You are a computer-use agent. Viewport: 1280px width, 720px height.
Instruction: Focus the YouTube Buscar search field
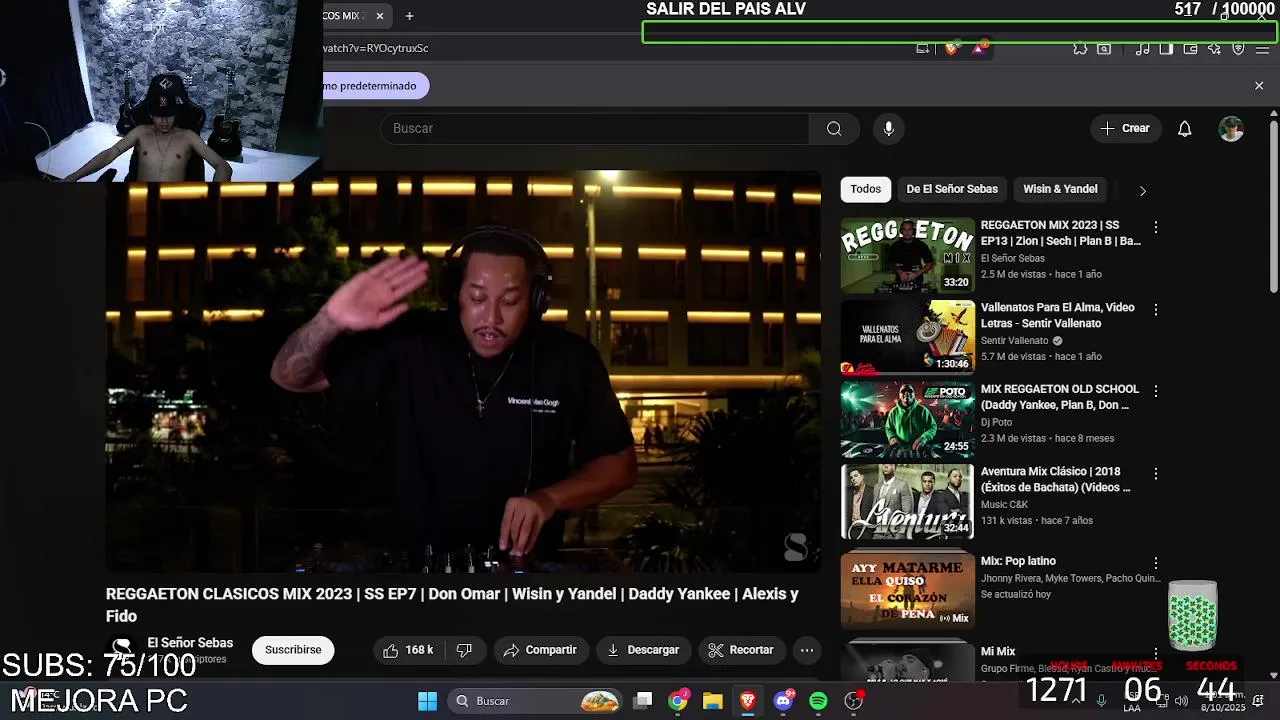[x=594, y=128]
